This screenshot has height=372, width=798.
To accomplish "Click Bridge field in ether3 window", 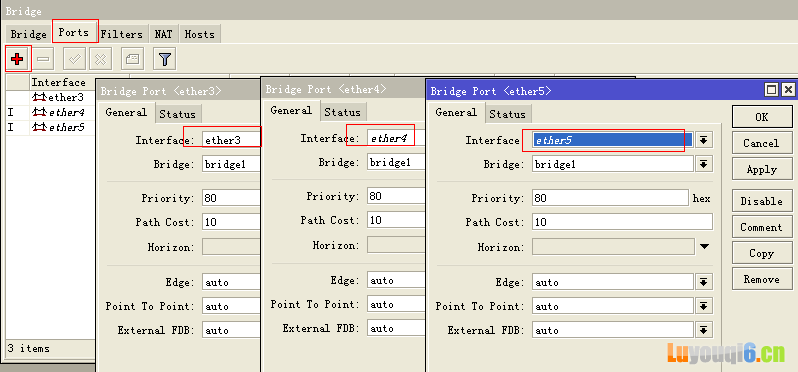I will coord(231,164).
